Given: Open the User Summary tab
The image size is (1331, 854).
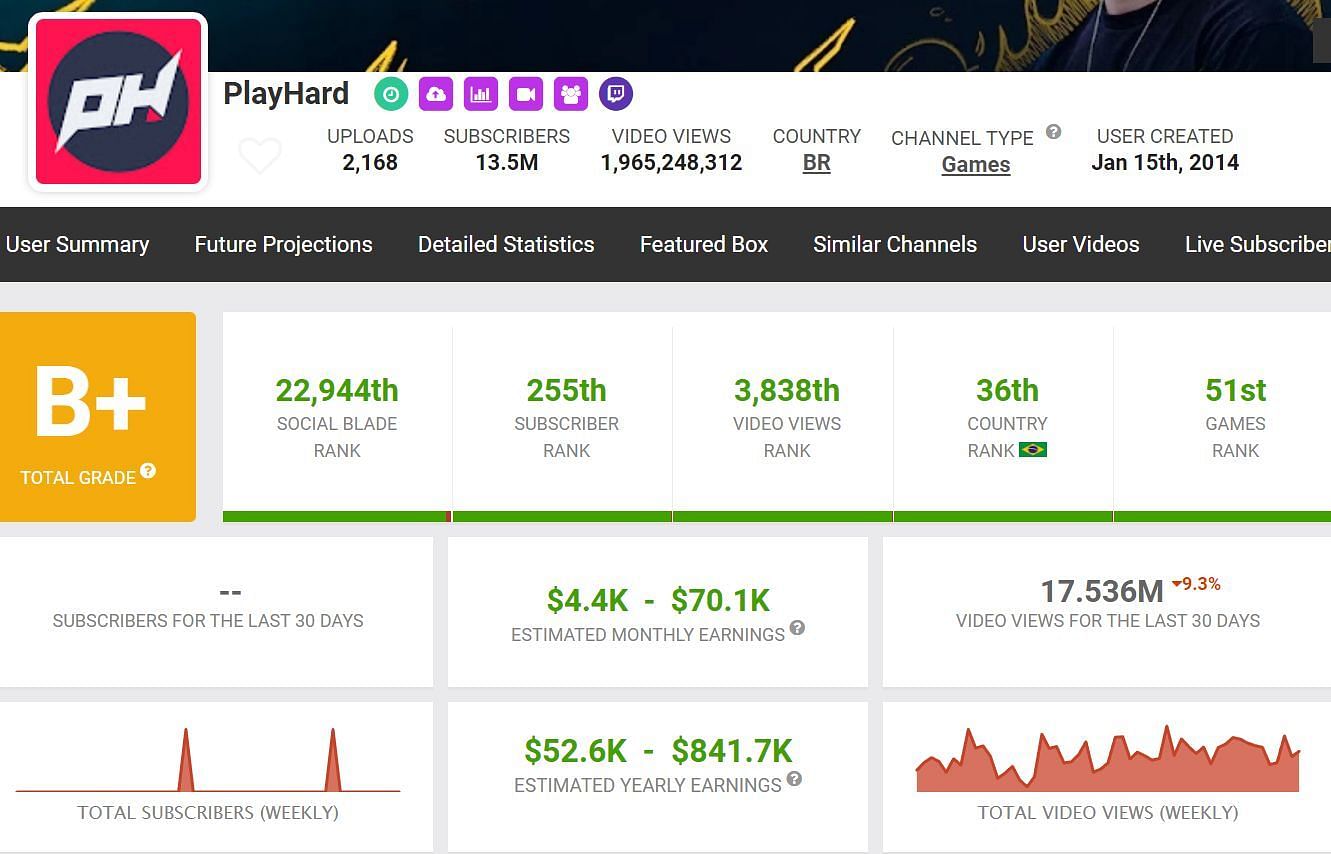Looking at the screenshot, I should point(77,244).
